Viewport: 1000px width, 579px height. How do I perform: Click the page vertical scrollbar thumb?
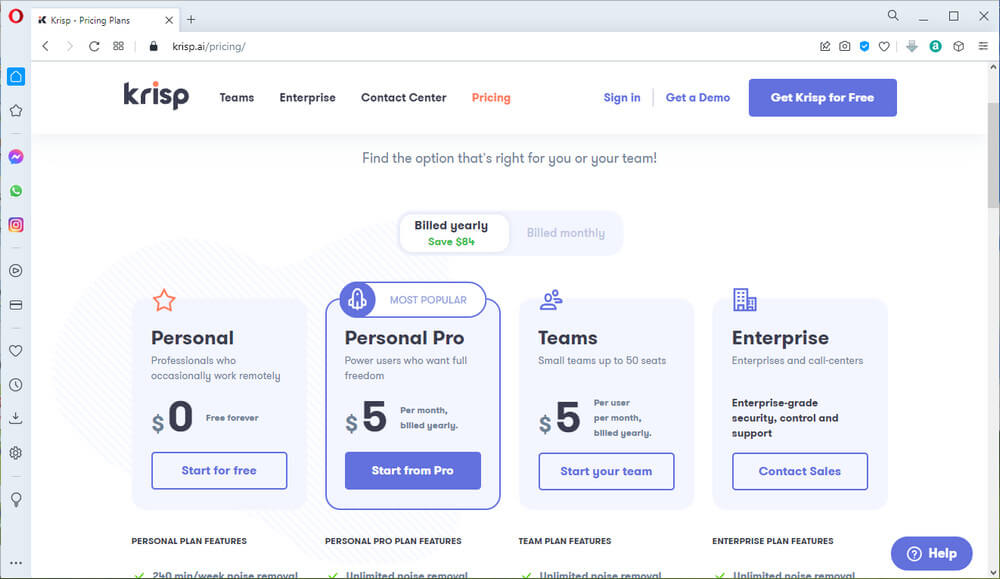[x=993, y=154]
